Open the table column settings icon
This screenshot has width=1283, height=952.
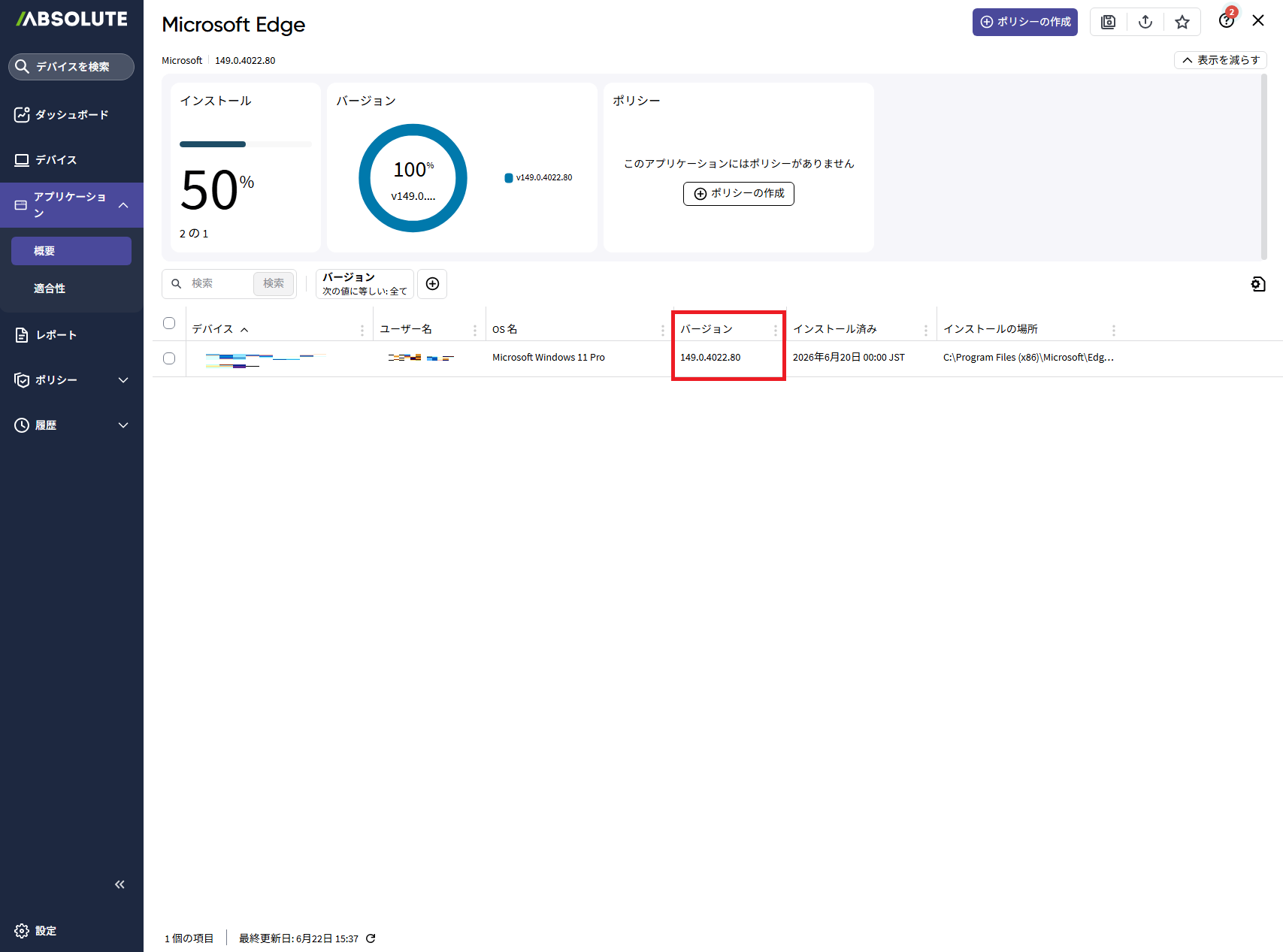coord(1258,284)
